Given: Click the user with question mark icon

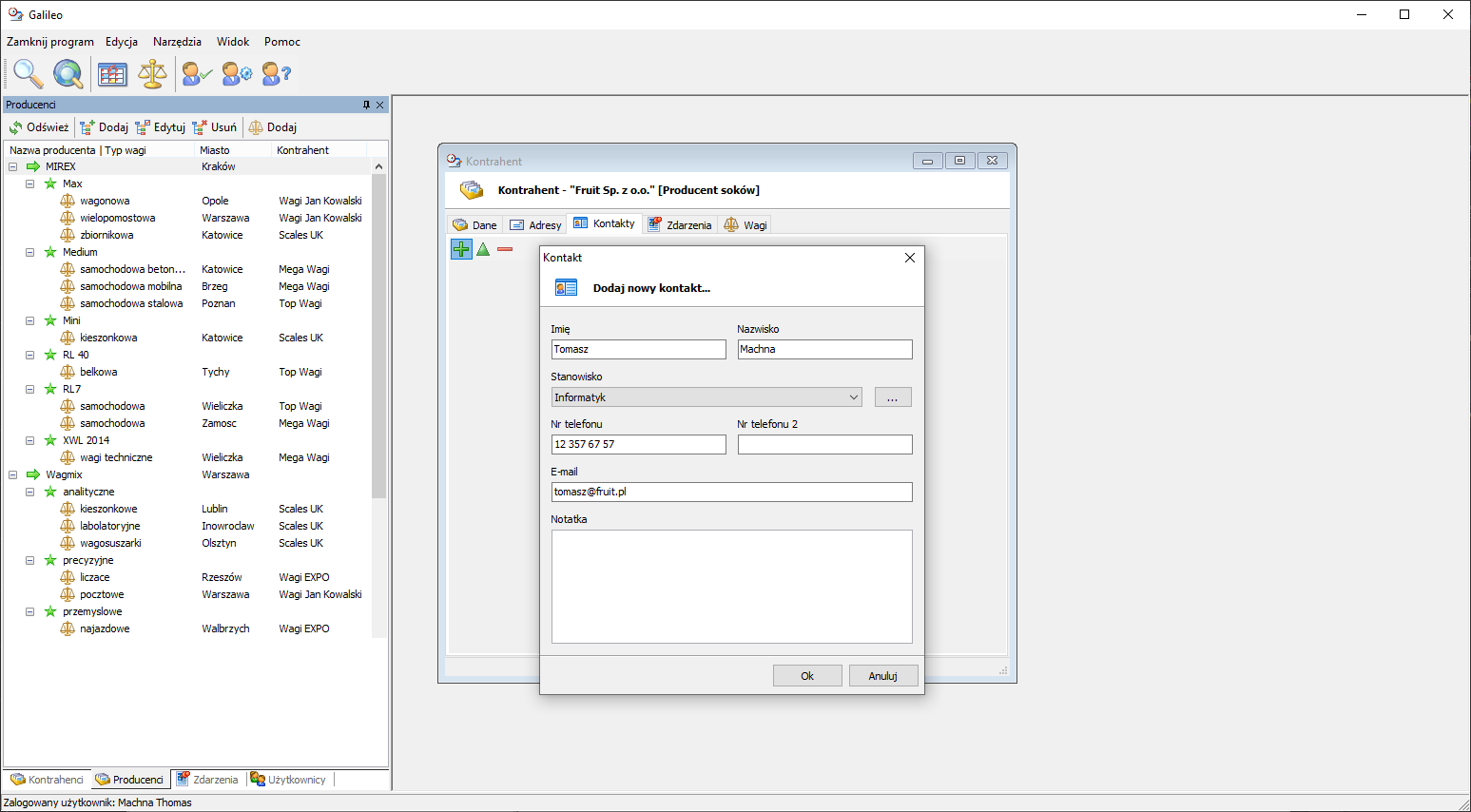Looking at the screenshot, I should point(277,73).
